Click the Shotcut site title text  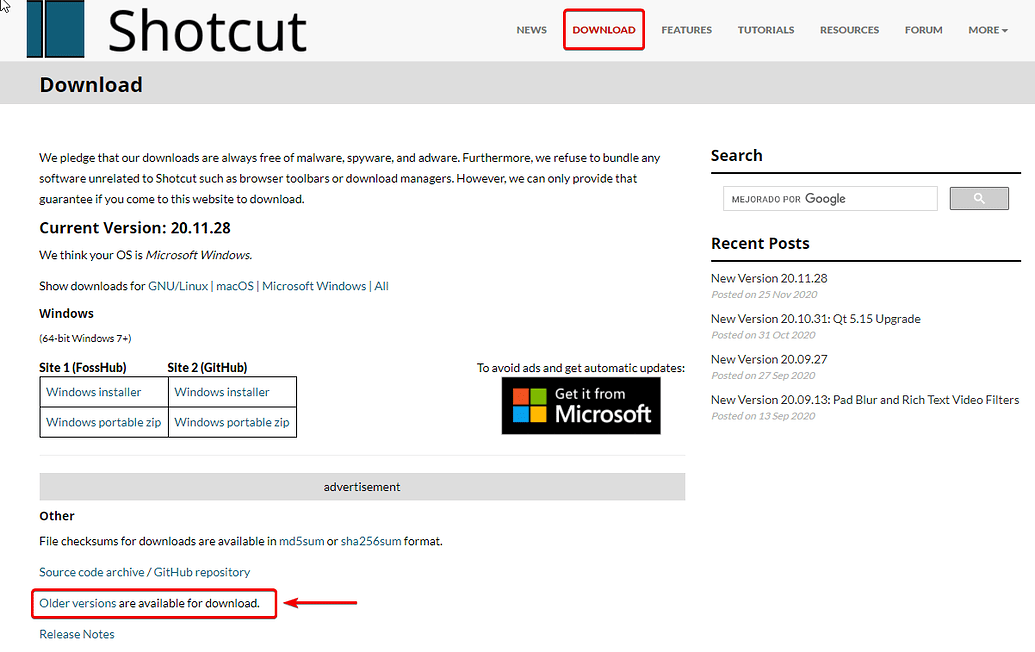click(x=207, y=31)
